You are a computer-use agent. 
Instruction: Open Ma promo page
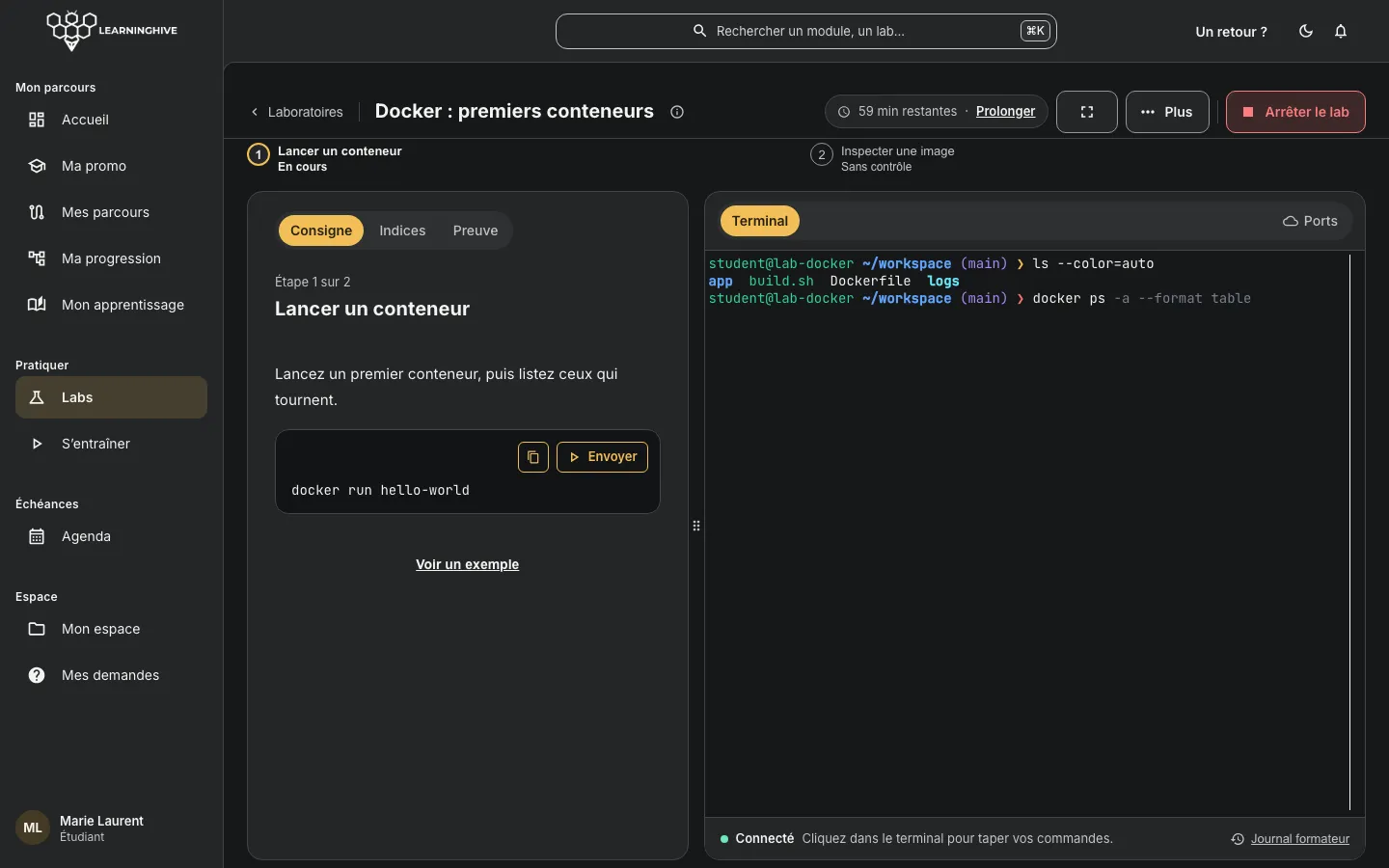[111, 166]
